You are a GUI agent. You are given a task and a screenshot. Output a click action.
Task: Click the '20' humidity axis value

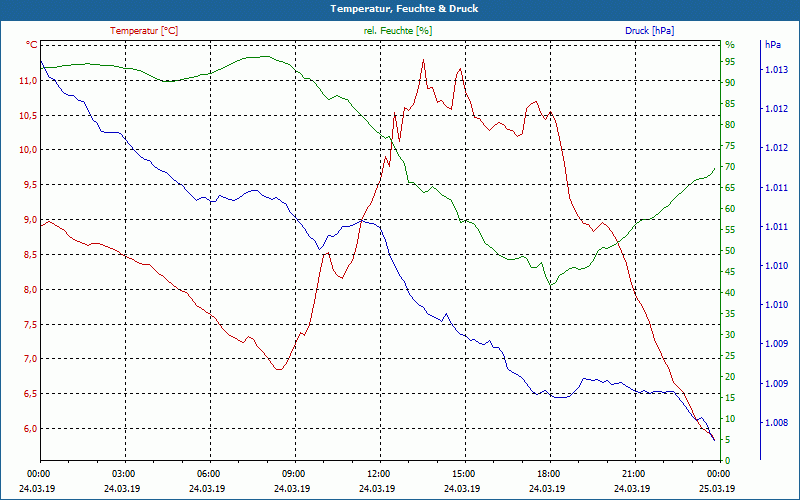pos(730,377)
